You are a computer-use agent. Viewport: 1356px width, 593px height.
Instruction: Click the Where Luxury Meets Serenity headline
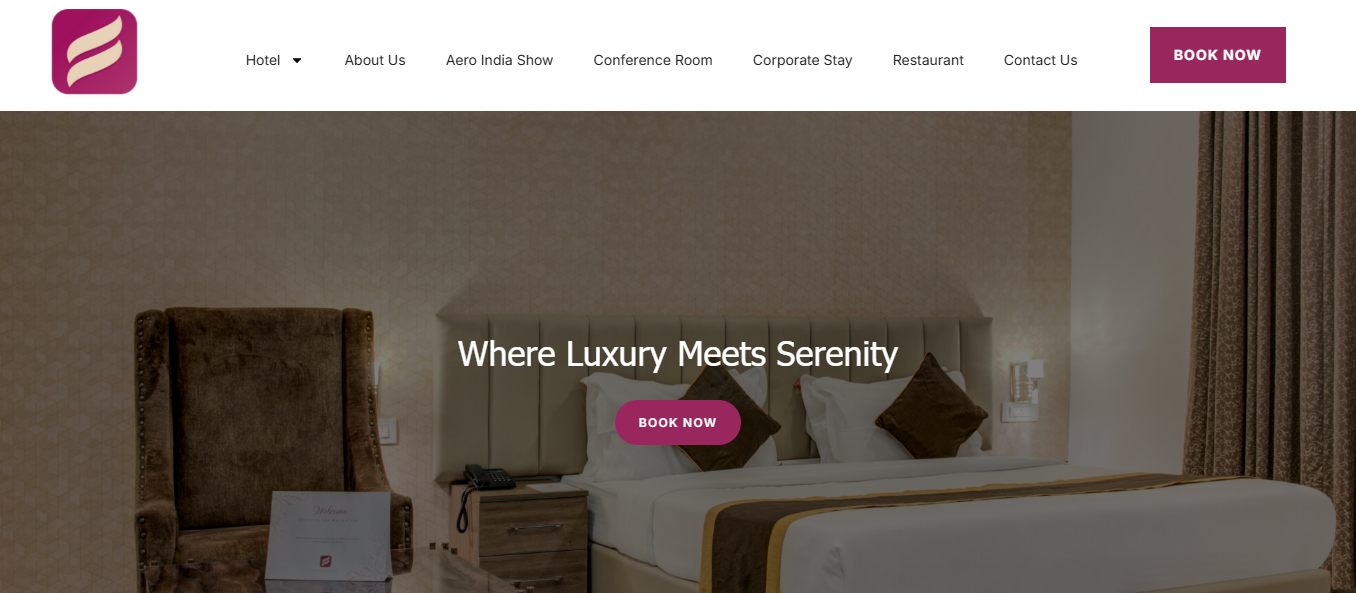point(677,354)
